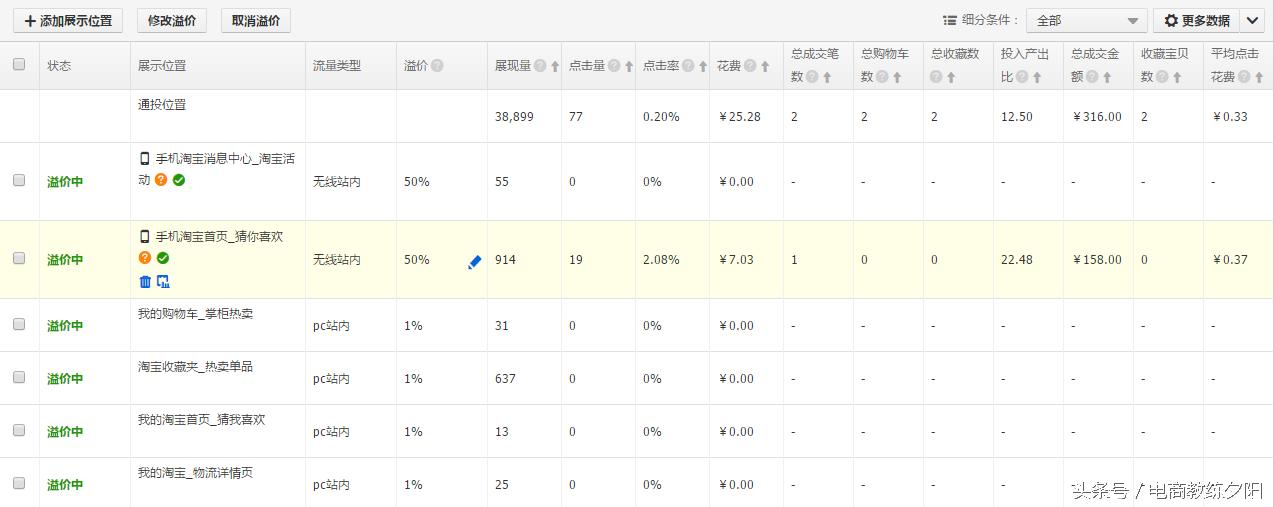Tick the checkbox for 我的购物车_掌柜热卖 row
The height and width of the screenshot is (507, 1274).
point(19,324)
